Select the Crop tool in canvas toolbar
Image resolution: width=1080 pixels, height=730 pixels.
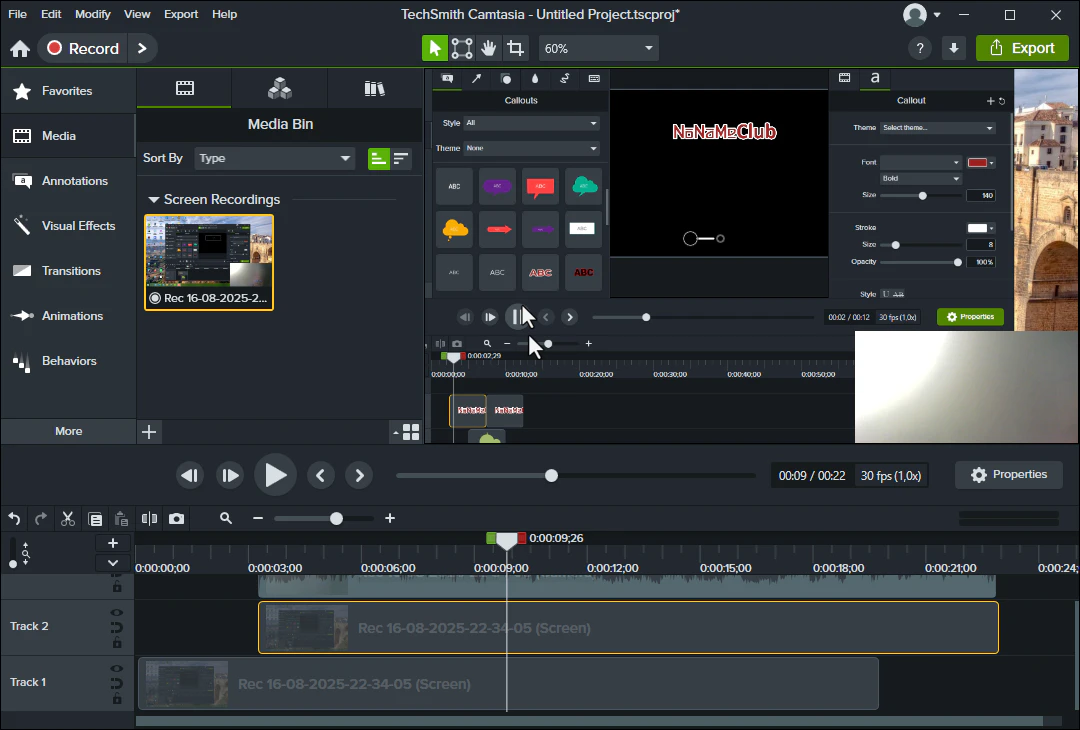pyautogui.click(x=515, y=48)
